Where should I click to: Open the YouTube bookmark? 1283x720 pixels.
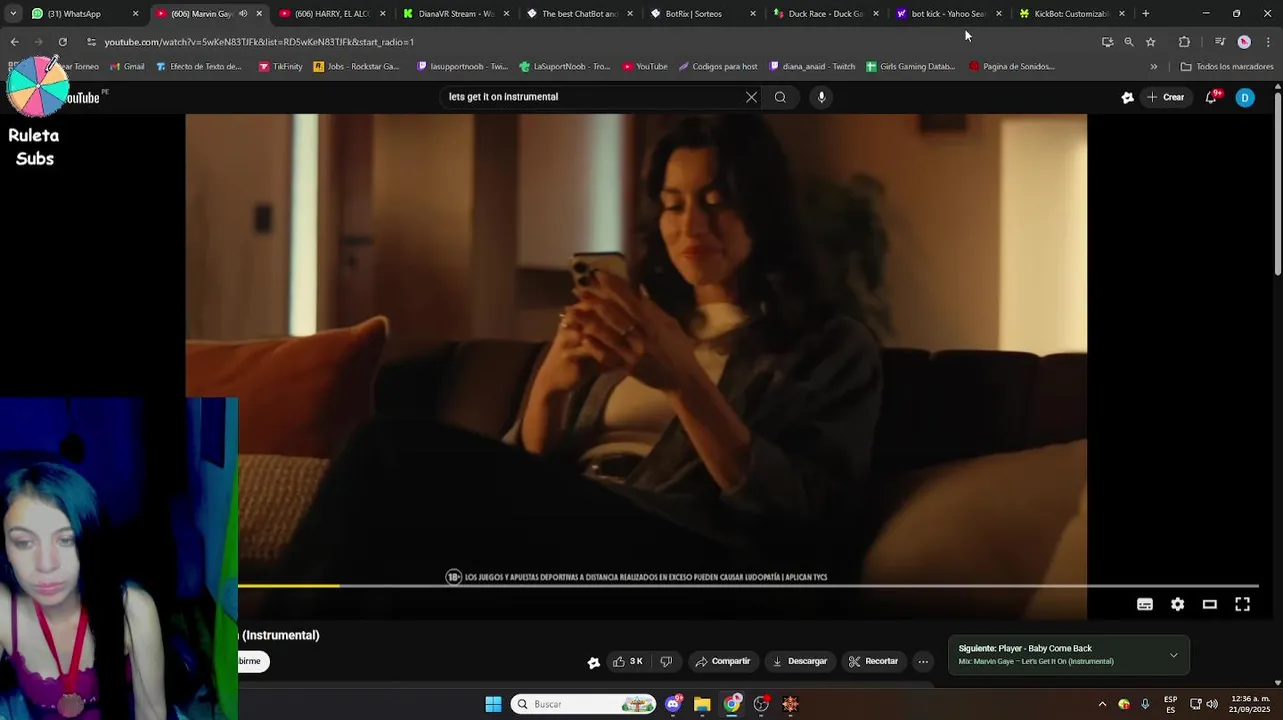[644, 67]
